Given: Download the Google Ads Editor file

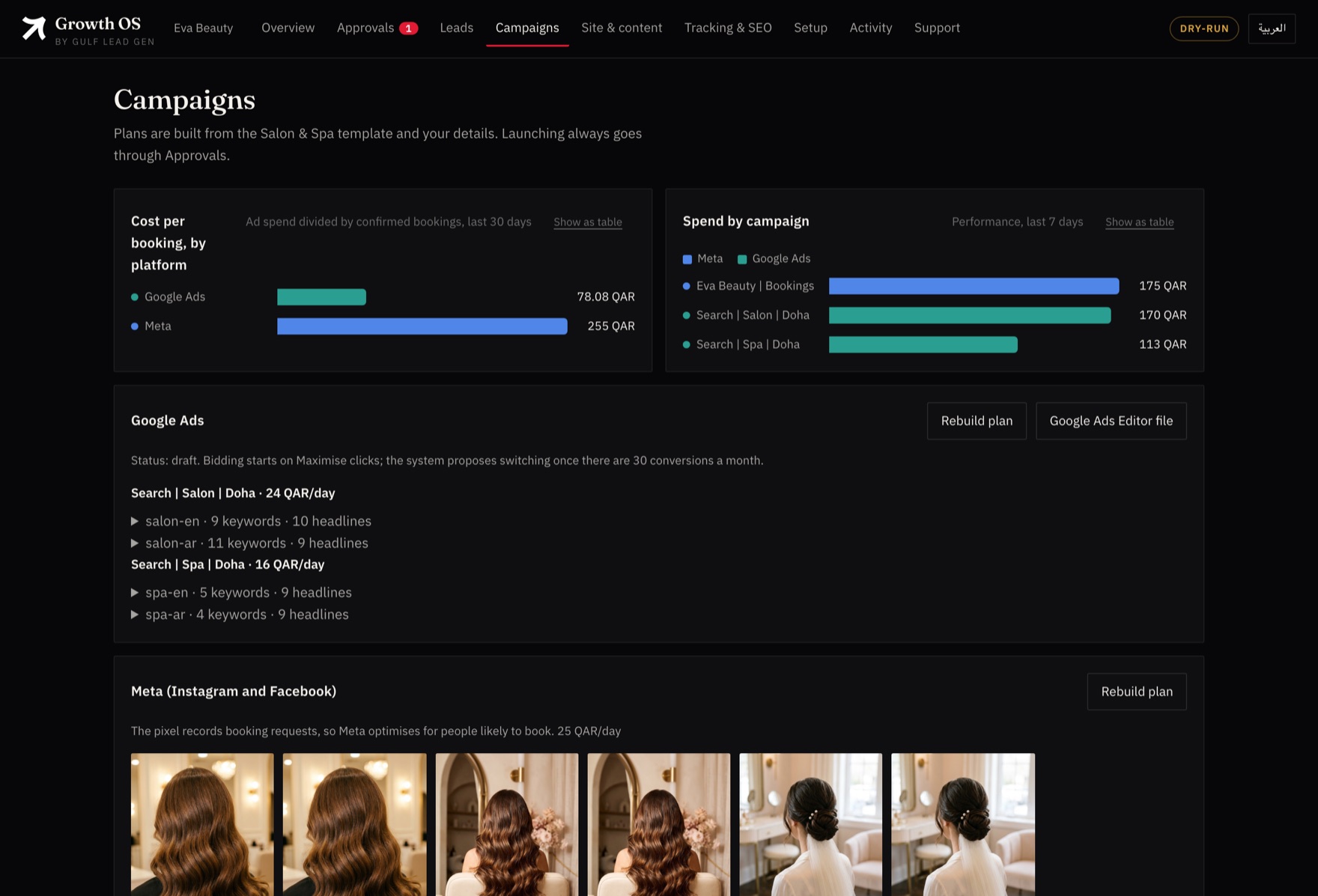Looking at the screenshot, I should click(x=1111, y=421).
